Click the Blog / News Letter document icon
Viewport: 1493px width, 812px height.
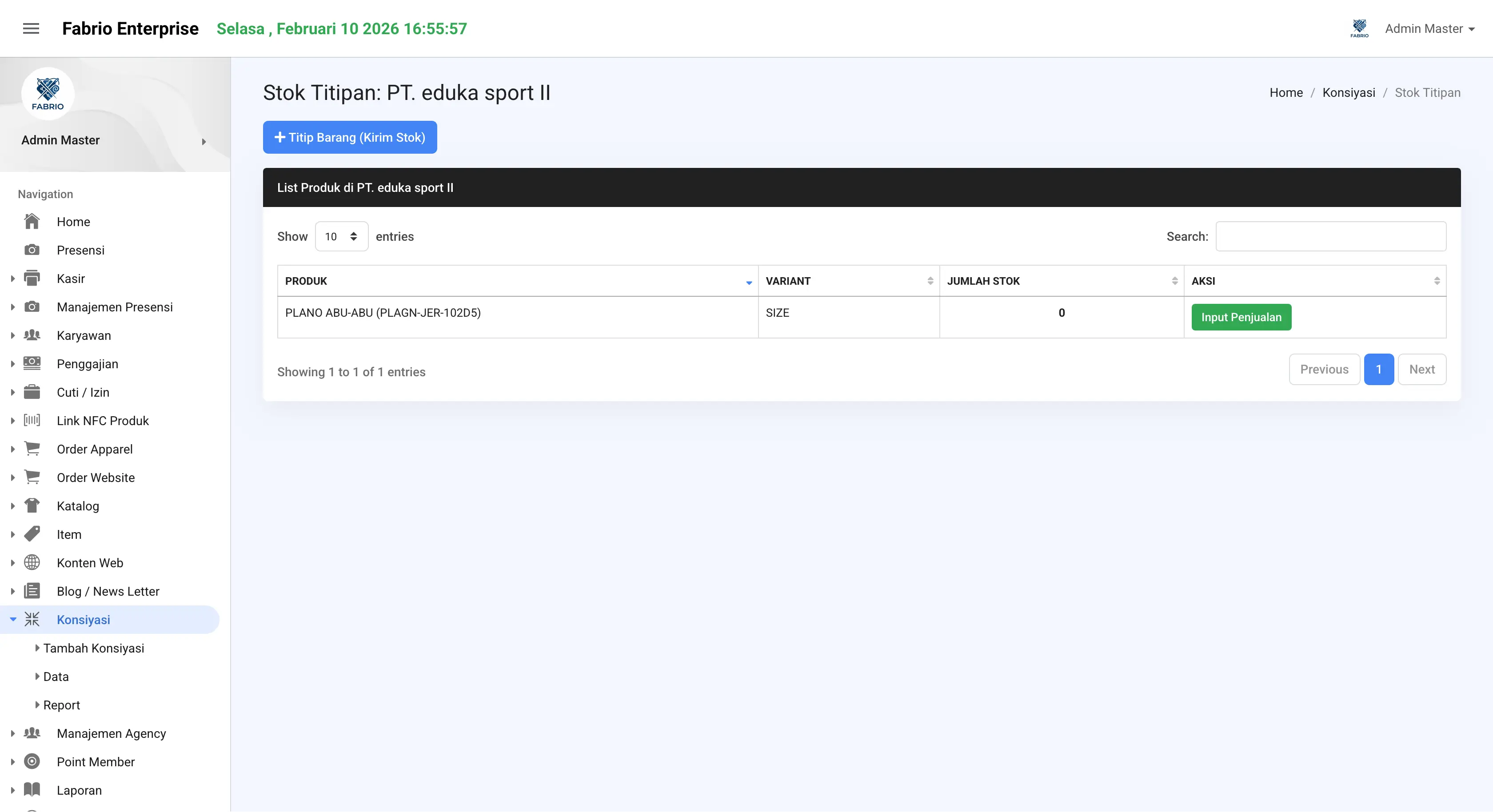(32, 591)
